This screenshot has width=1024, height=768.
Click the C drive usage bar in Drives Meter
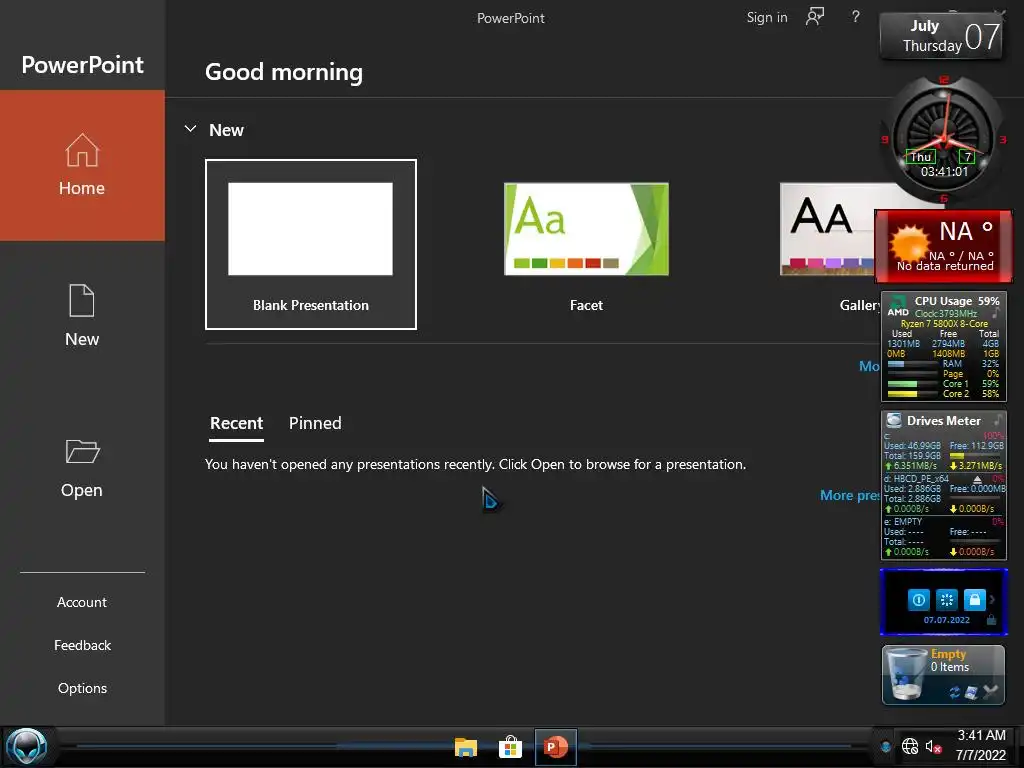976,456
